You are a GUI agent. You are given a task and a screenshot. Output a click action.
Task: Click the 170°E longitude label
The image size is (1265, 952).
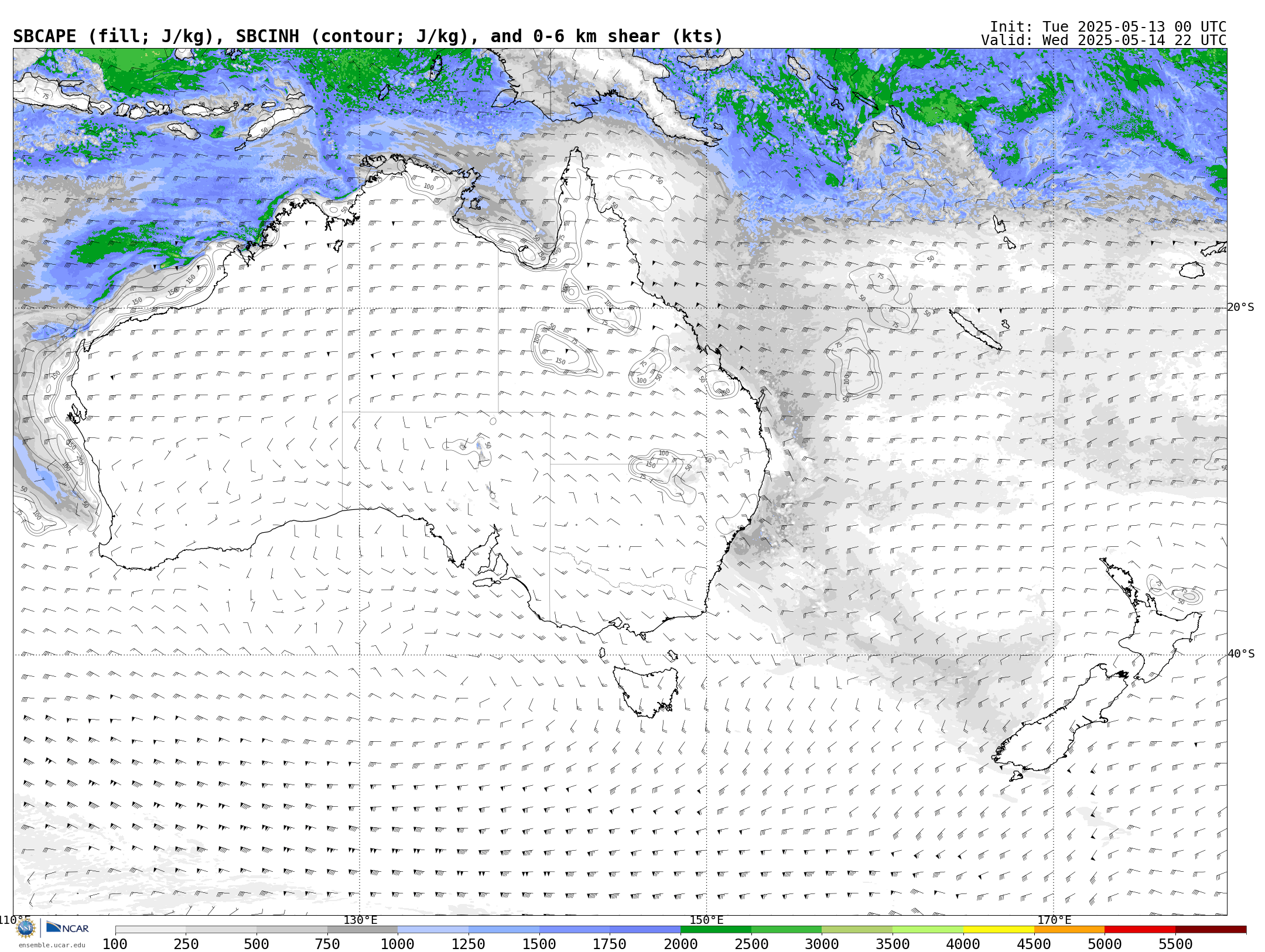tap(1054, 920)
